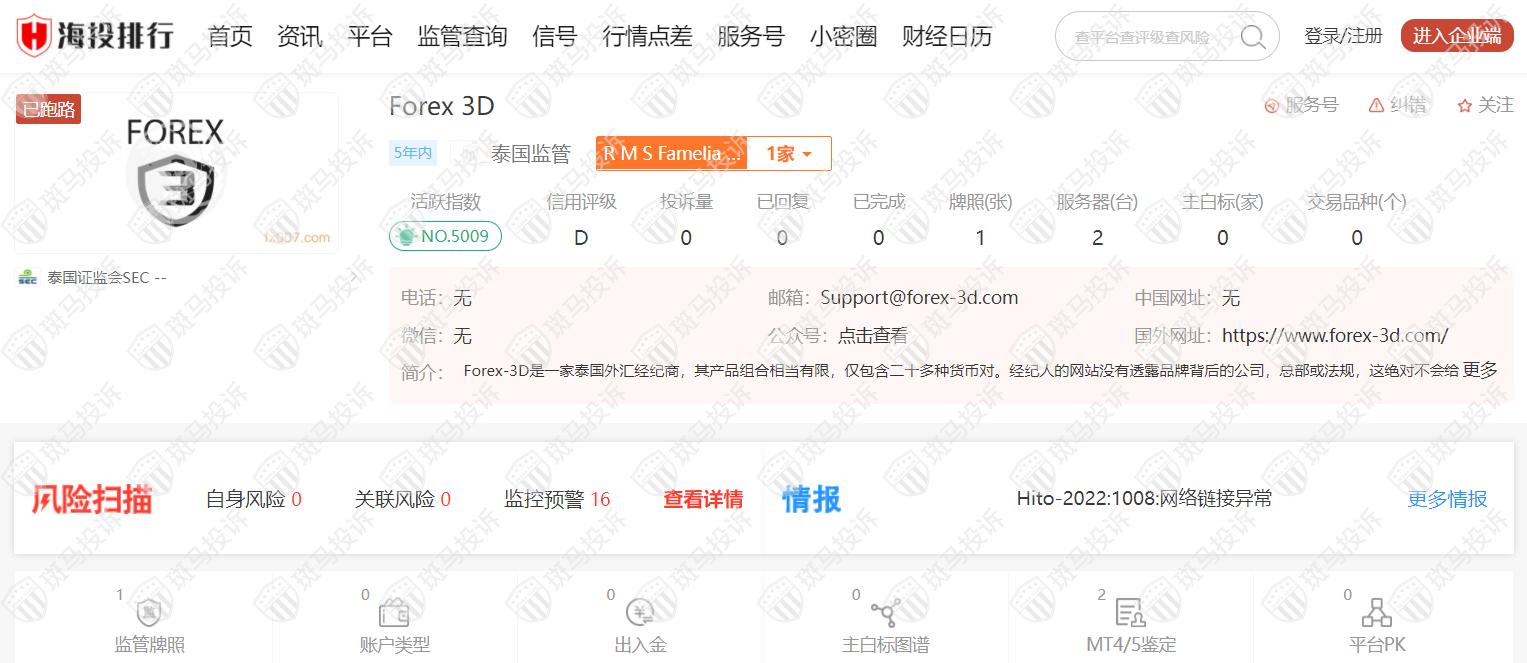Open the MT4/5鉴定 verification icon
Viewport: 1527px width, 663px height.
1130,613
